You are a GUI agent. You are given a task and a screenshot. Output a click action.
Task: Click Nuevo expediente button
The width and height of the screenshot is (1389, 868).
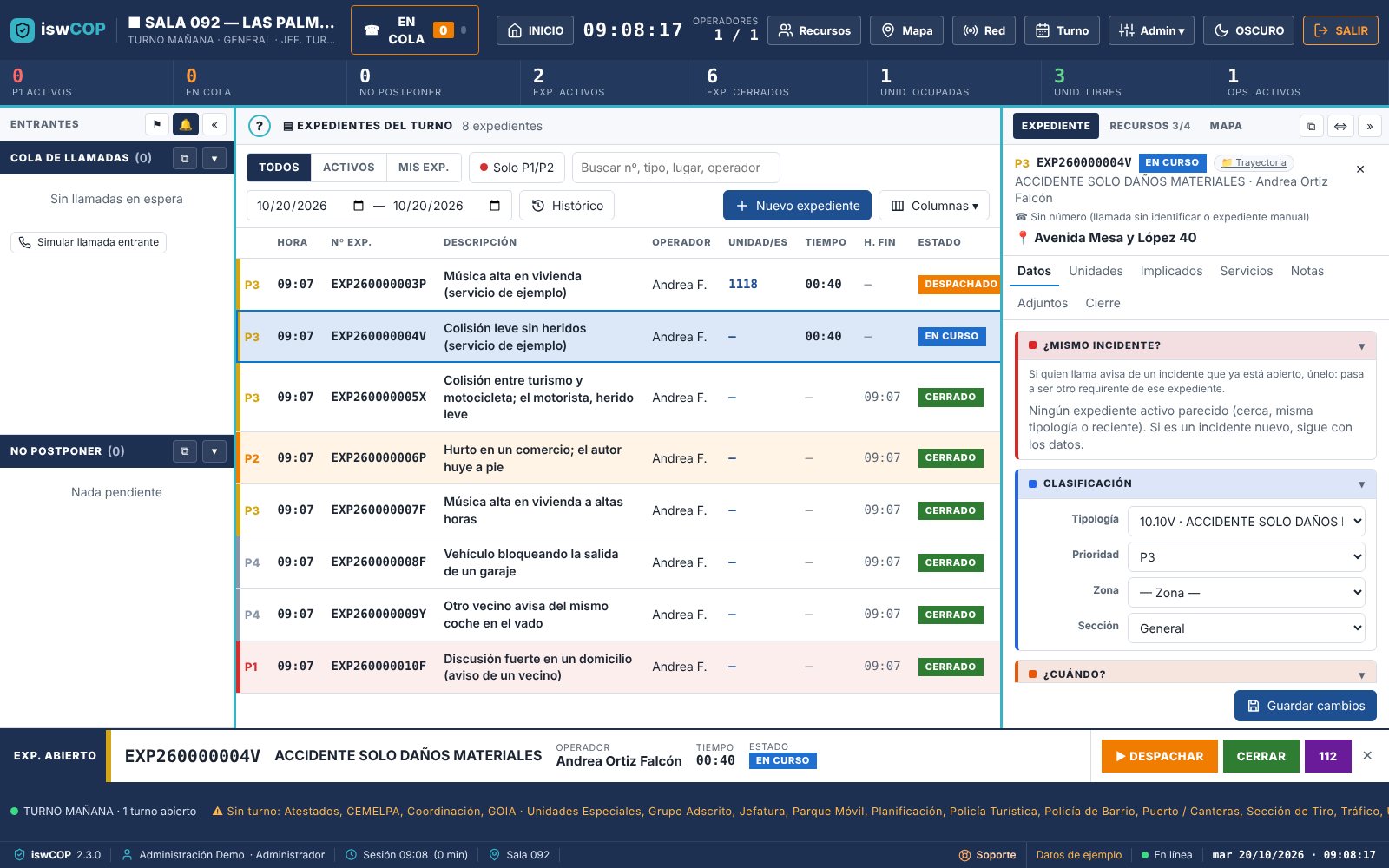coord(797,206)
